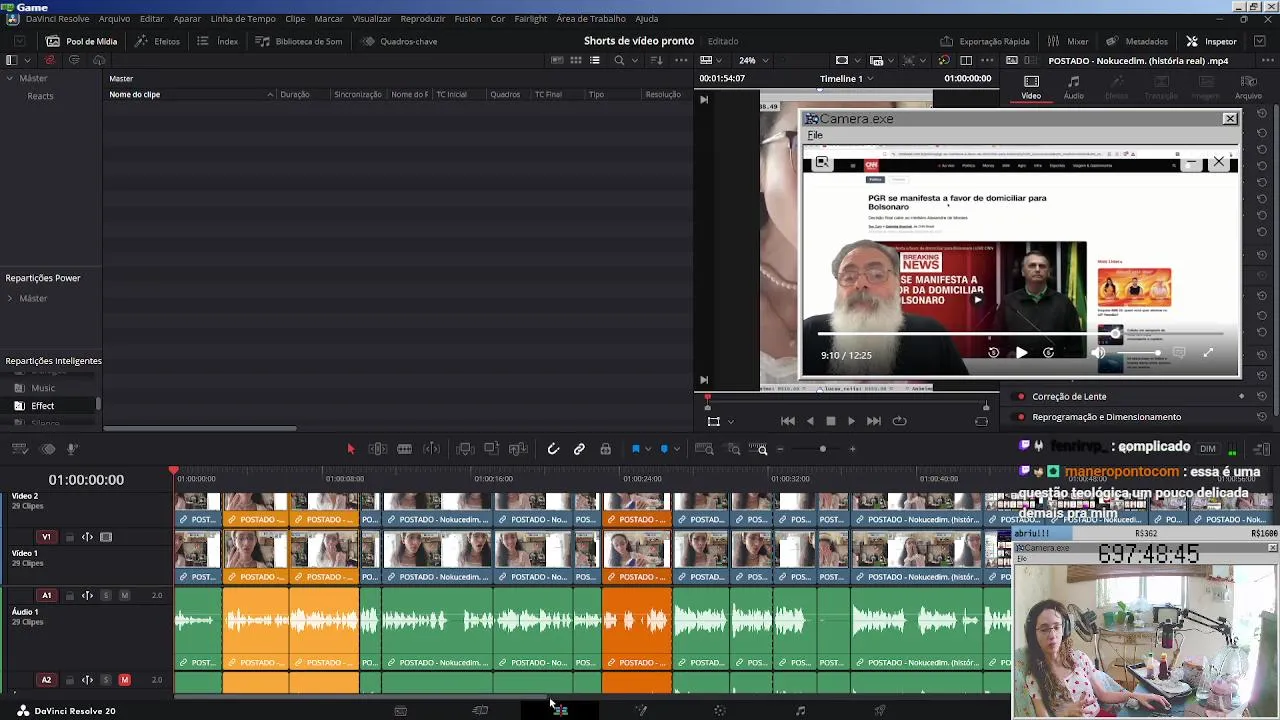Play the timeline in the viewer
Viewport: 1280px width, 720px height.
point(852,421)
